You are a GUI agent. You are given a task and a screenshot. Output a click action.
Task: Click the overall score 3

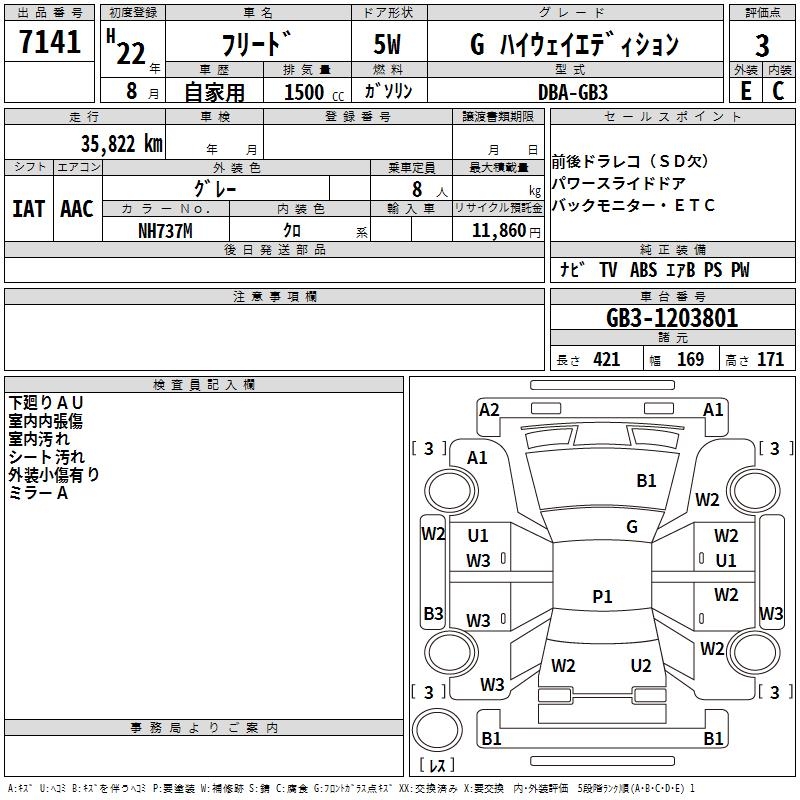(x=762, y=45)
